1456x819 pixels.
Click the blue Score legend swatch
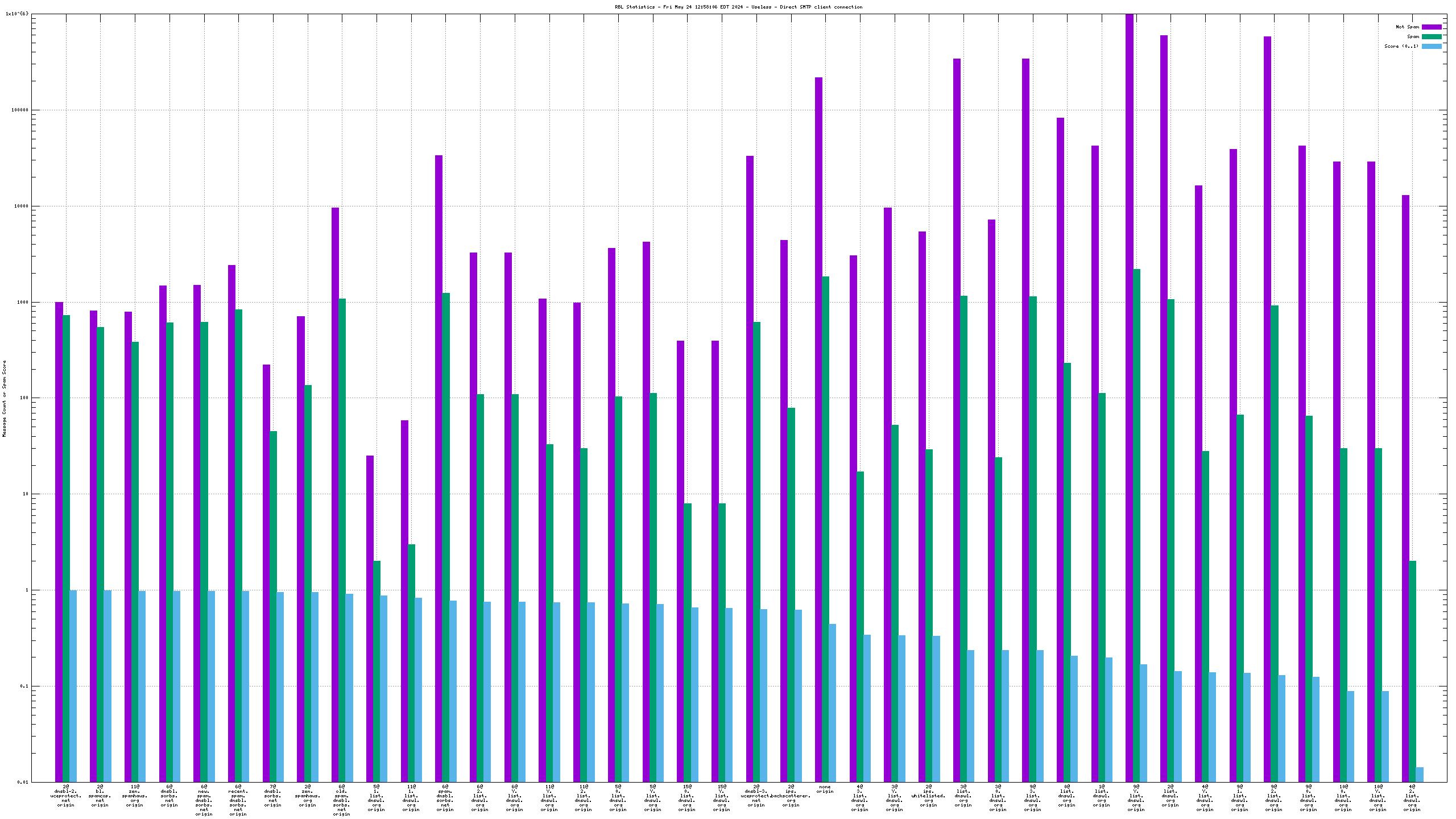pos(1432,46)
